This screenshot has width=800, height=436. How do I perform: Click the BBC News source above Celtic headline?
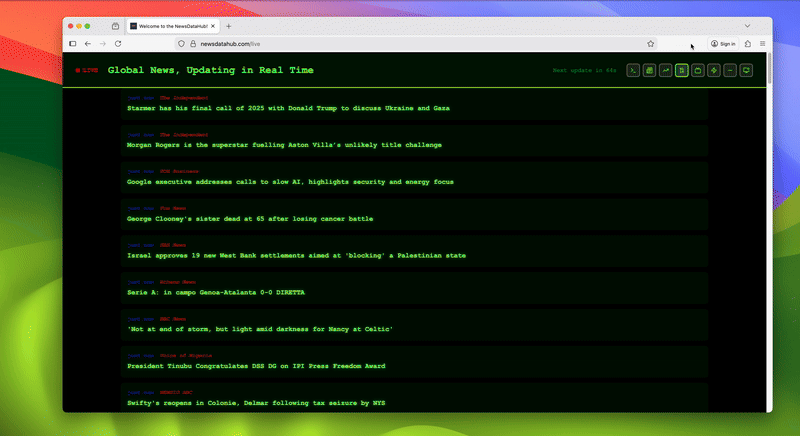click(x=172, y=319)
